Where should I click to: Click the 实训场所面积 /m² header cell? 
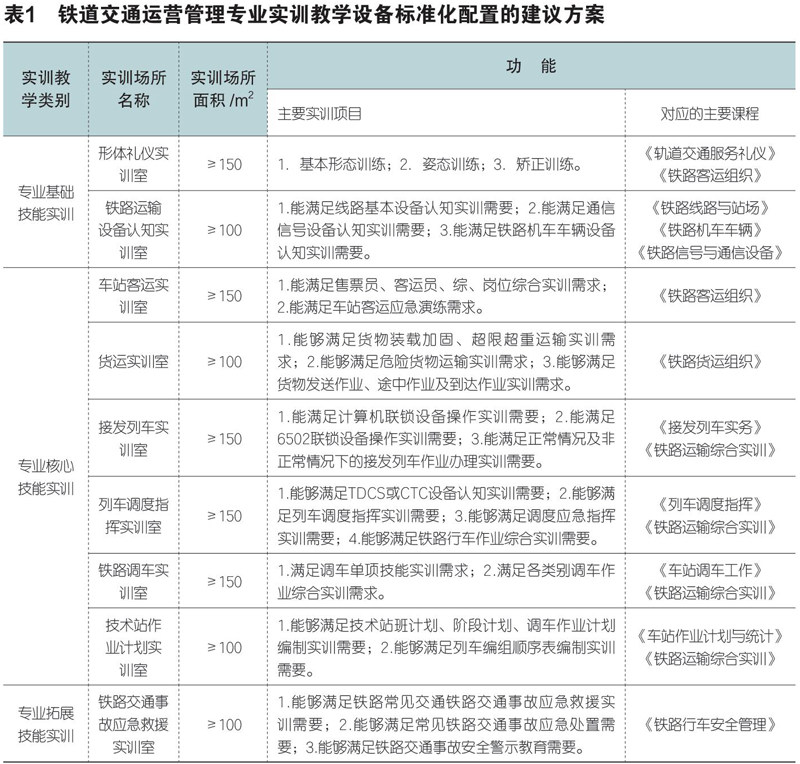pyautogui.click(x=222, y=88)
